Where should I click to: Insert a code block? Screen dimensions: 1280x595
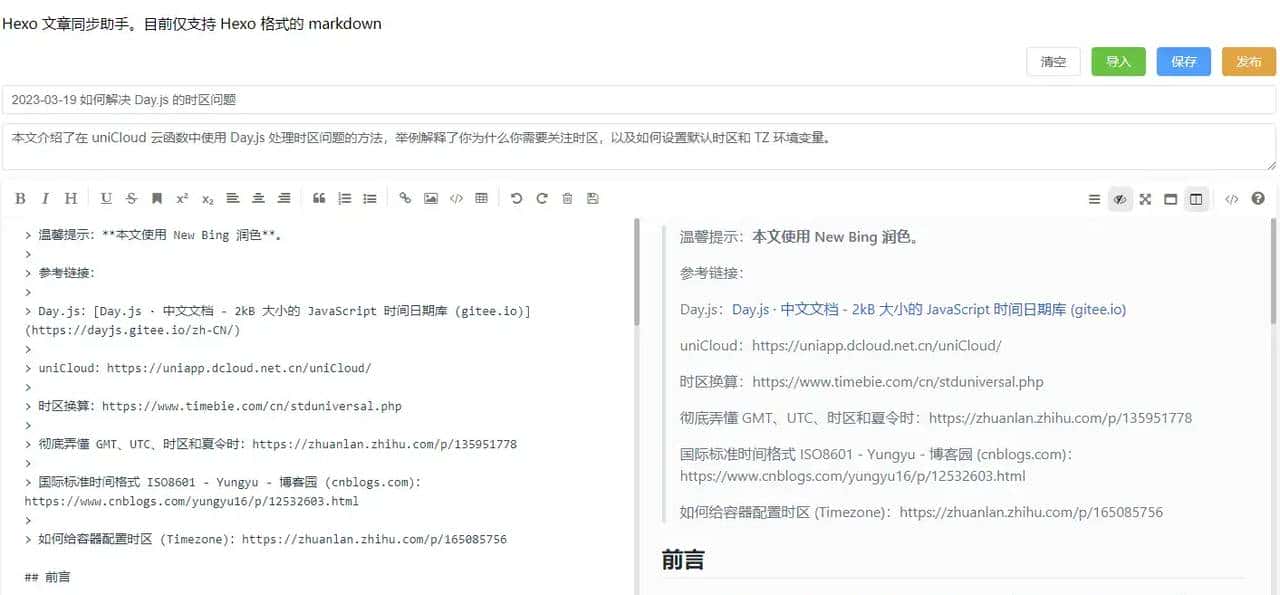tap(456, 198)
